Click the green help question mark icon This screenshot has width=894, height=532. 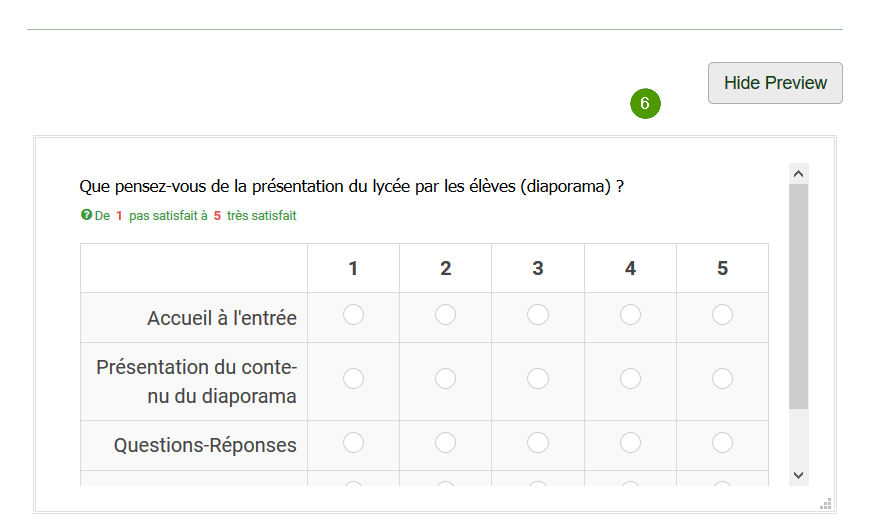point(86,215)
